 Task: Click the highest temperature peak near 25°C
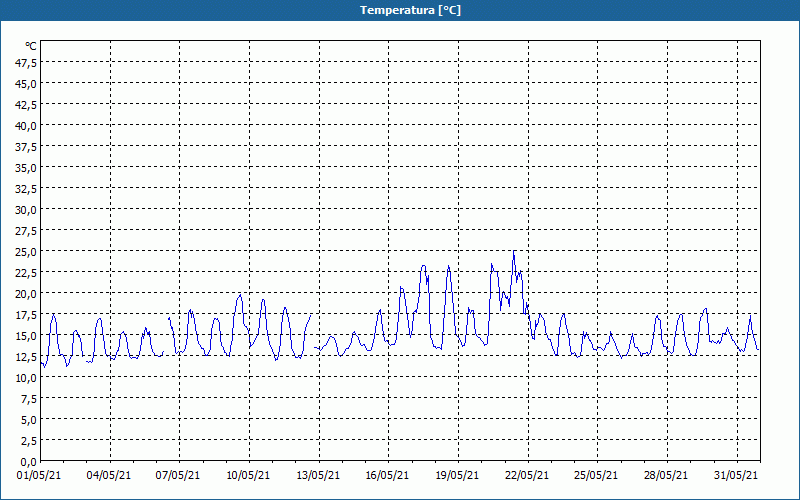(514, 252)
